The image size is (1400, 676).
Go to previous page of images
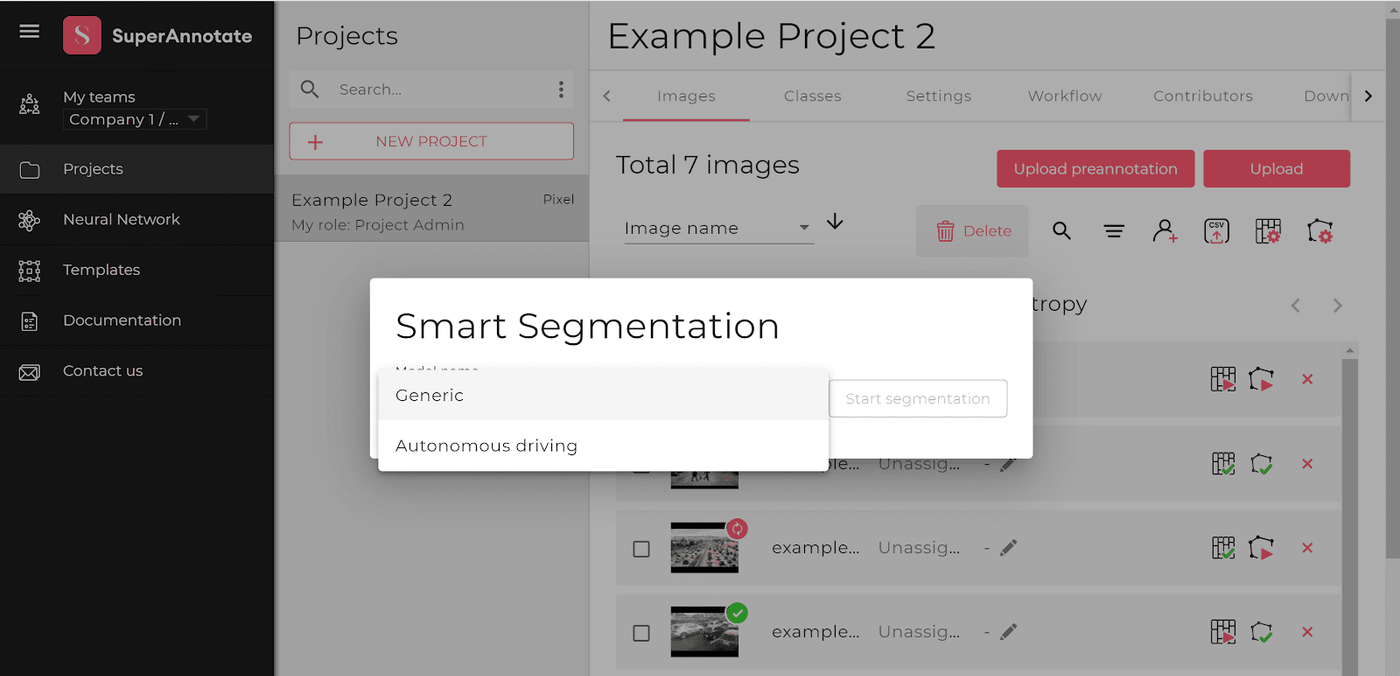(1296, 305)
